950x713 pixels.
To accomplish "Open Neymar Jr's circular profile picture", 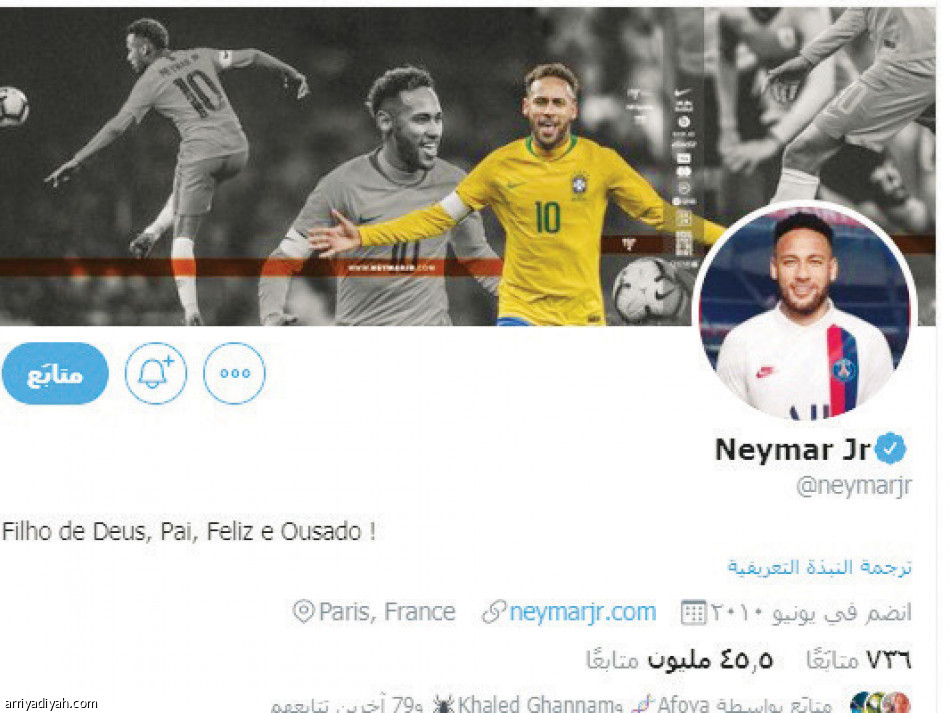I will [805, 311].
